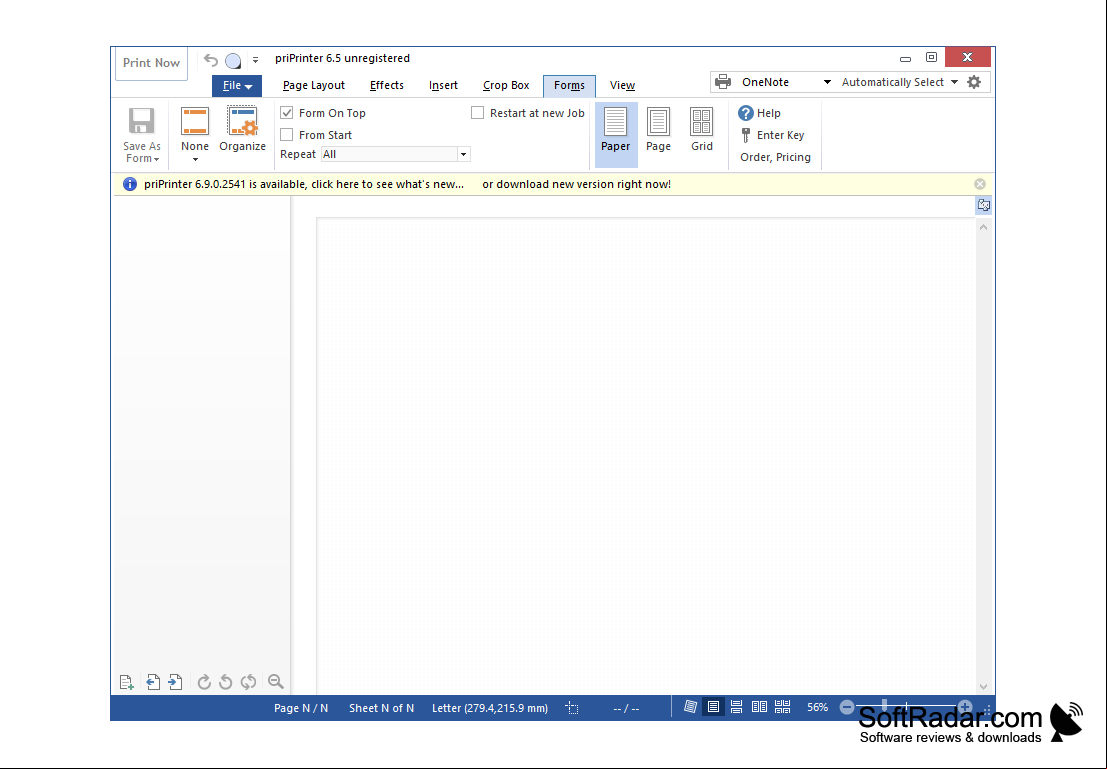
Task: Open the Insert tab
Action: coord(443,85)
